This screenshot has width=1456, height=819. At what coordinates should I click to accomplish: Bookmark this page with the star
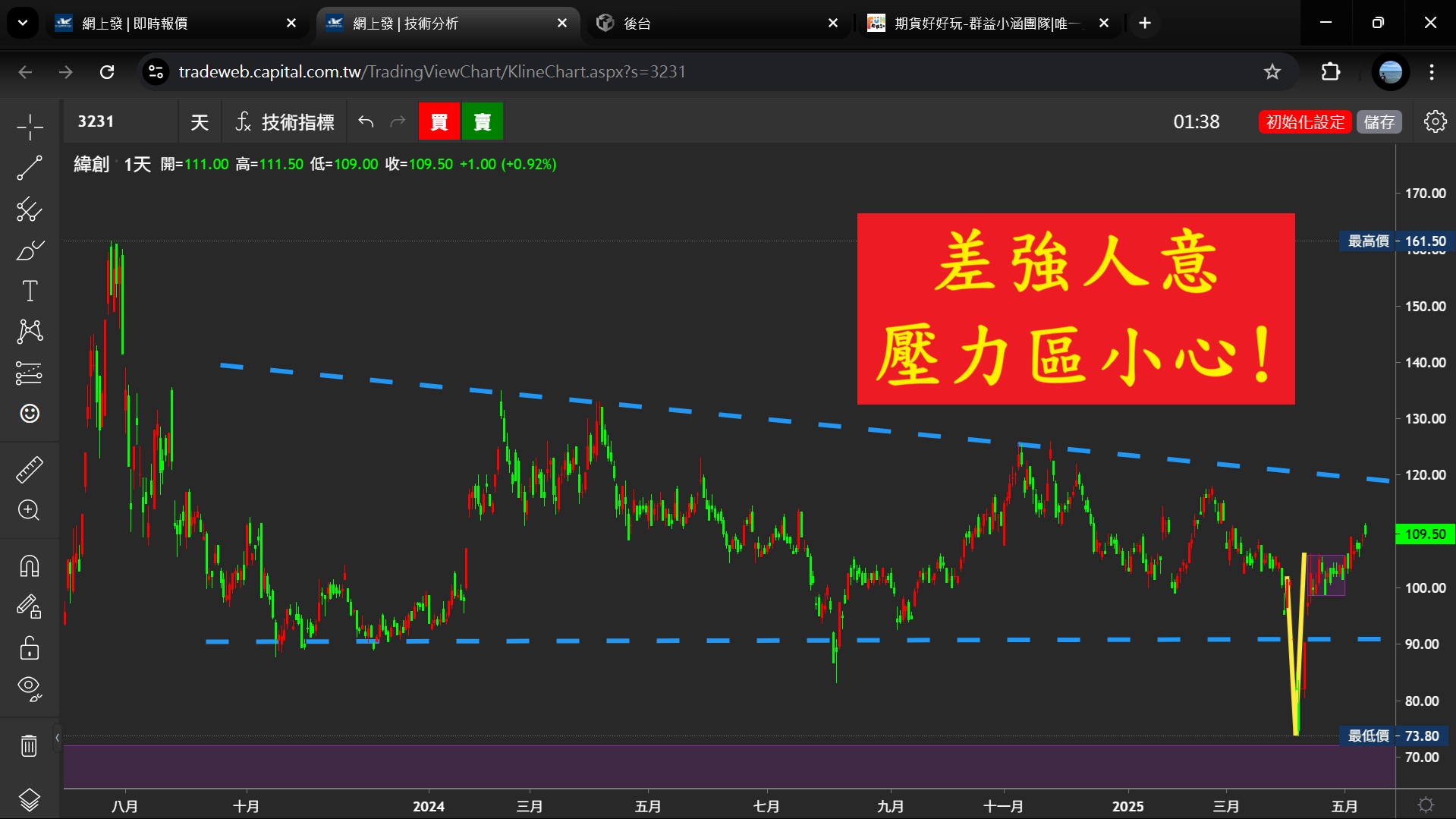[1272, 71]
